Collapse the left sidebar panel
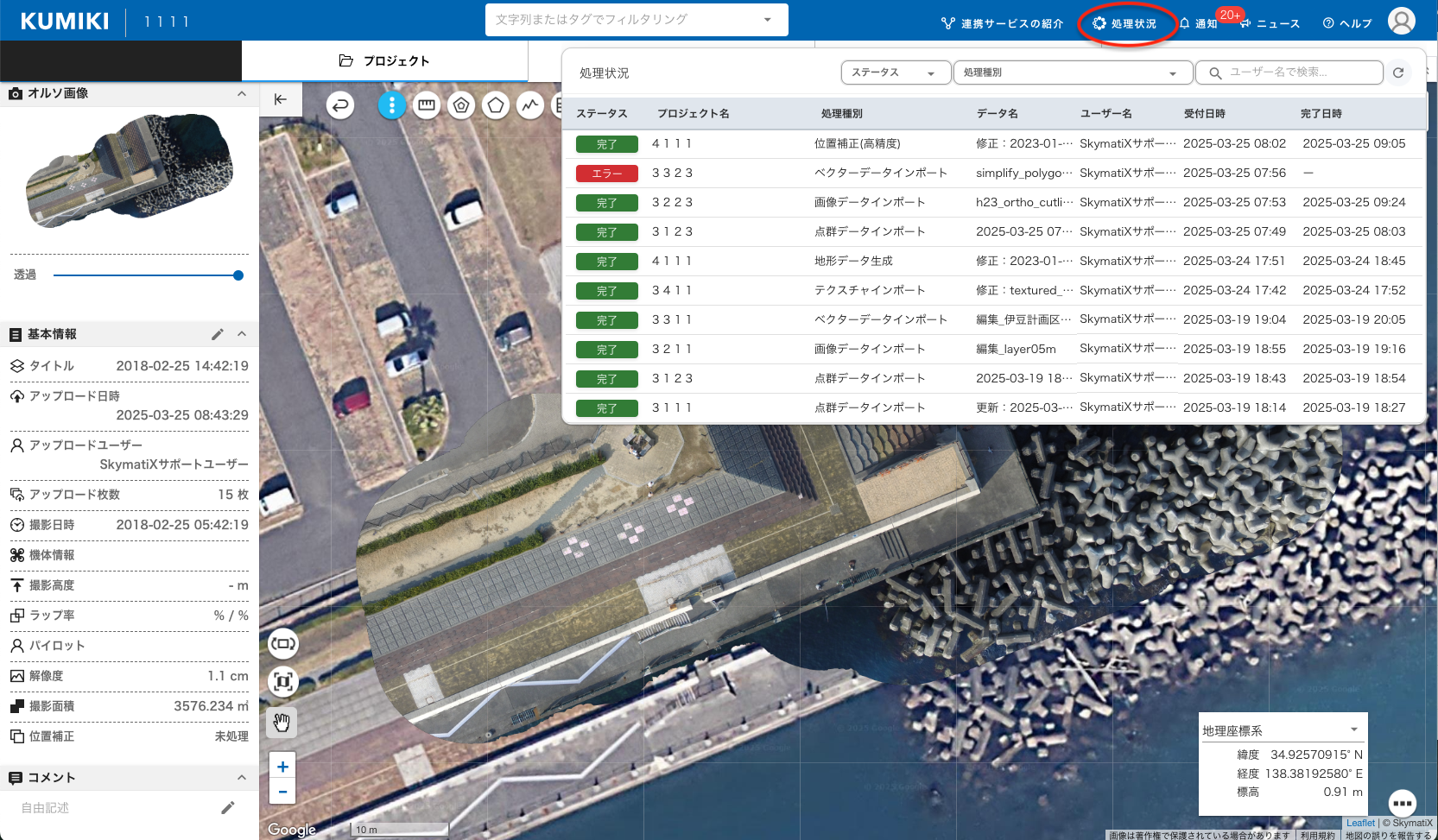This screenshot has width=1438, height=840. click(x=281, y=99)
